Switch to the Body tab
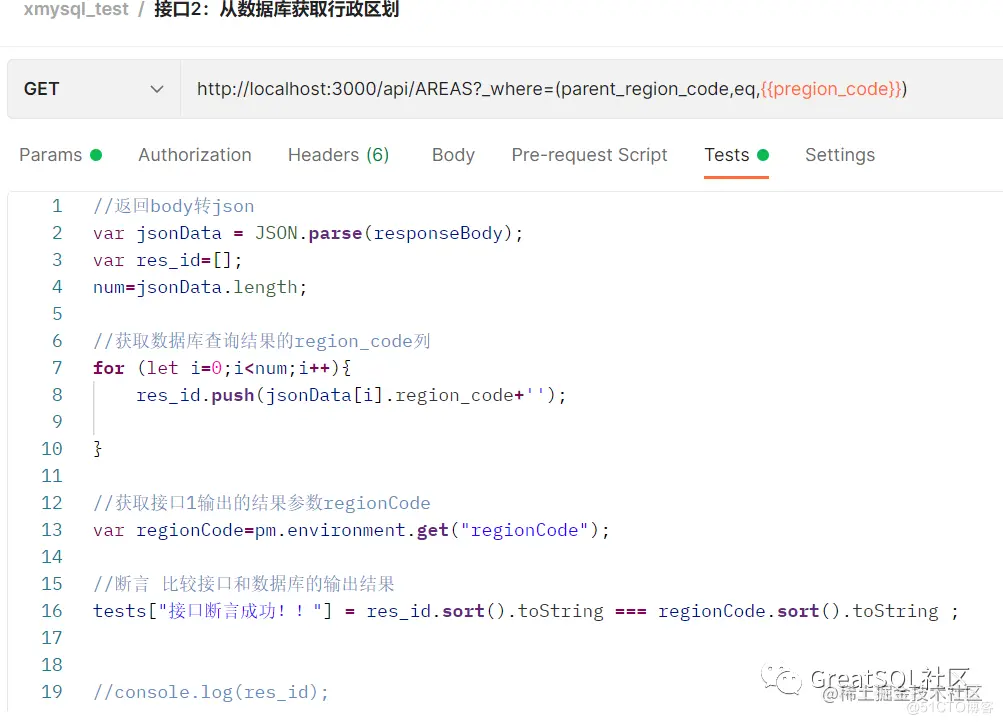Viewport: 1003px width, 724px height. pyautogui.click(x=454, y=155)
